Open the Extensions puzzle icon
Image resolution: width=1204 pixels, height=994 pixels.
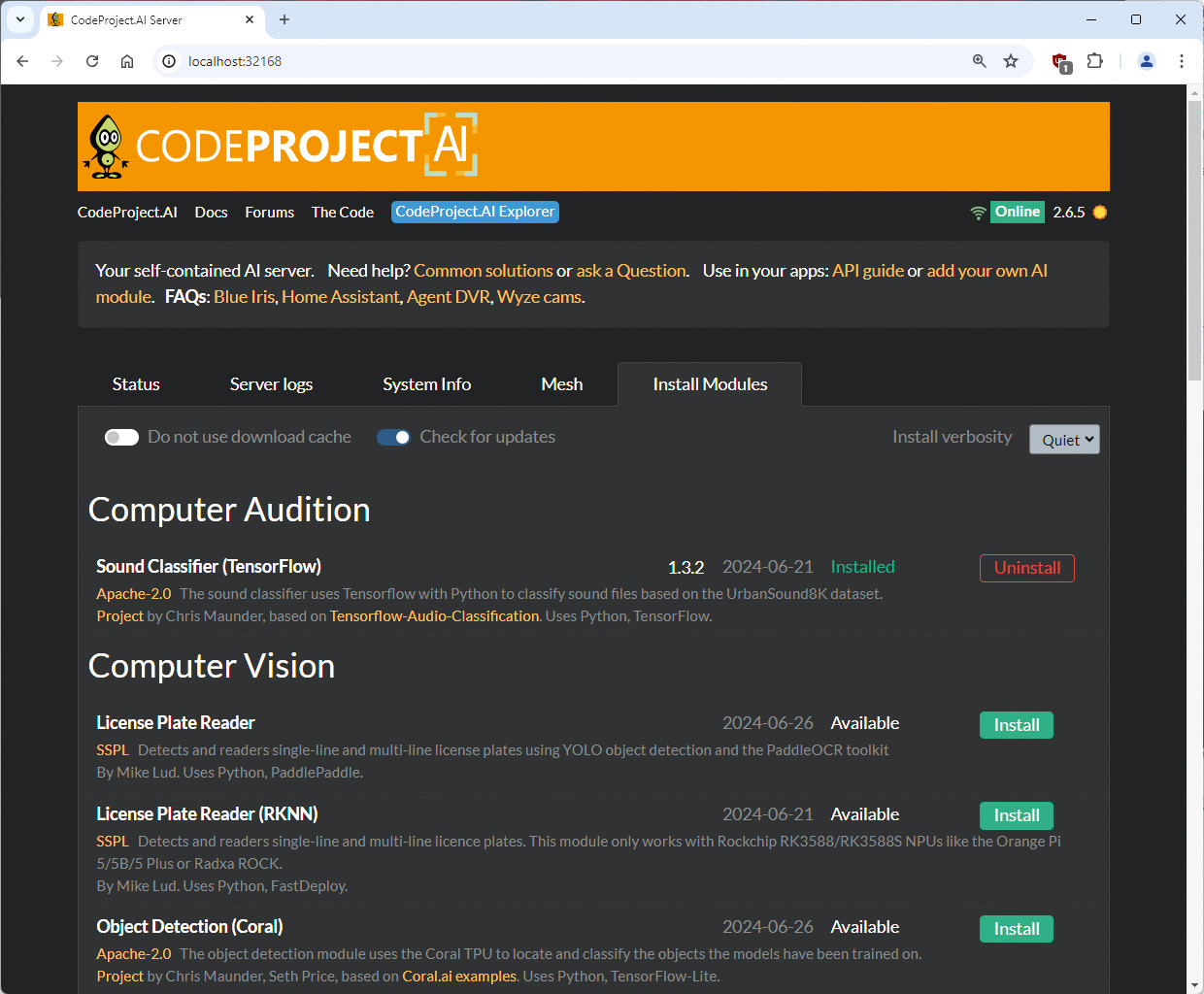pyautogui.click(x=1095, y=61)
